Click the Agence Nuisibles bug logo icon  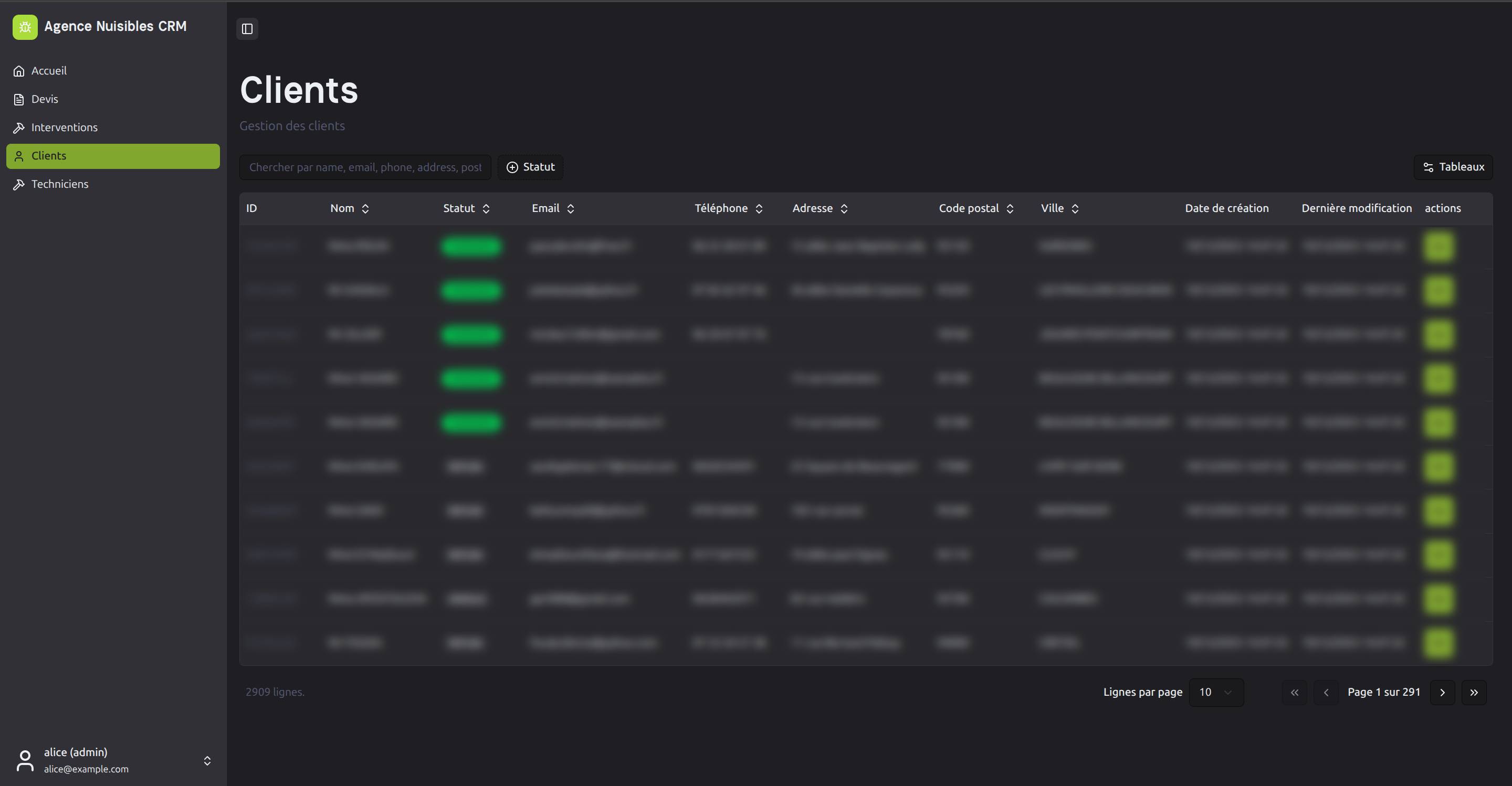click(x=25, y=27)
